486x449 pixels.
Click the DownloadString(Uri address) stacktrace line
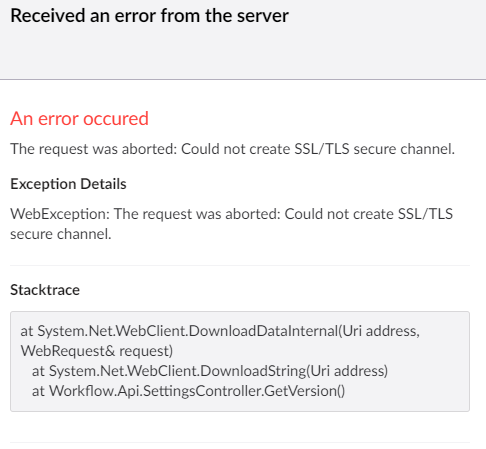tap(210, 371)
